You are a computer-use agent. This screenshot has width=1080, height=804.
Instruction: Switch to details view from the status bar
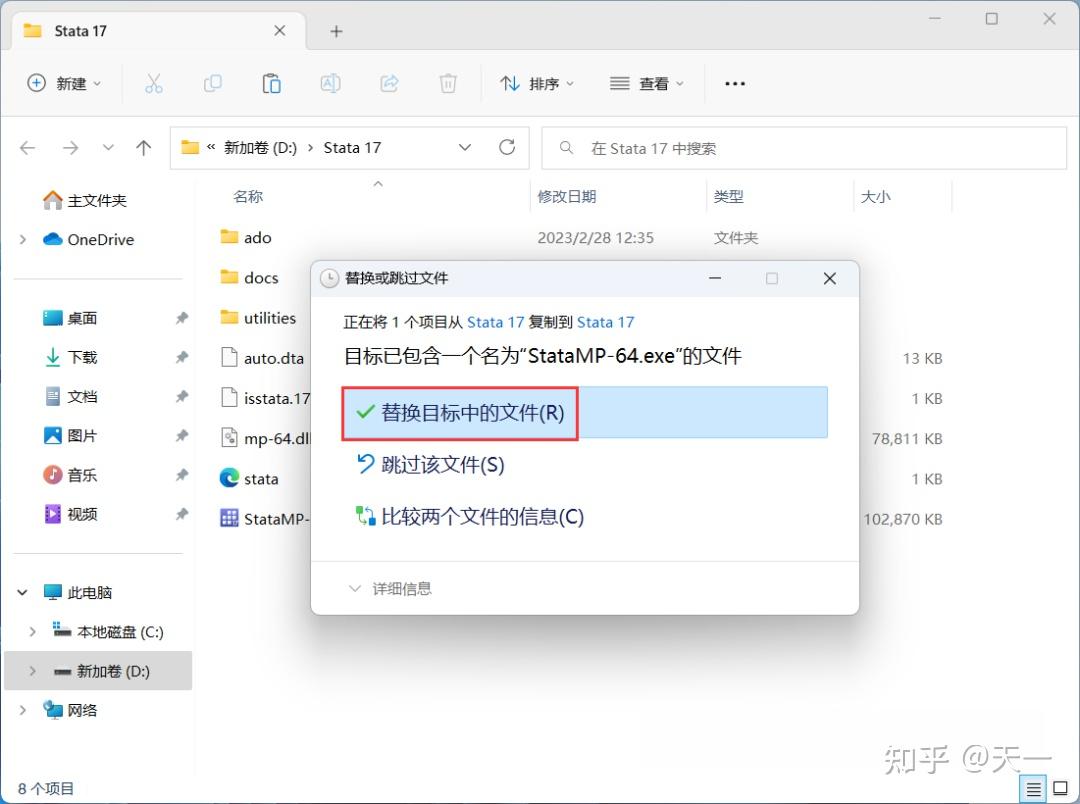1032,788
